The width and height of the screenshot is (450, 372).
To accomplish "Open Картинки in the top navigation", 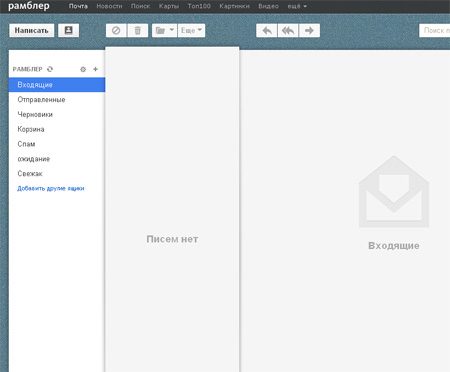I will pyautogui.click(x=234, y=6).
